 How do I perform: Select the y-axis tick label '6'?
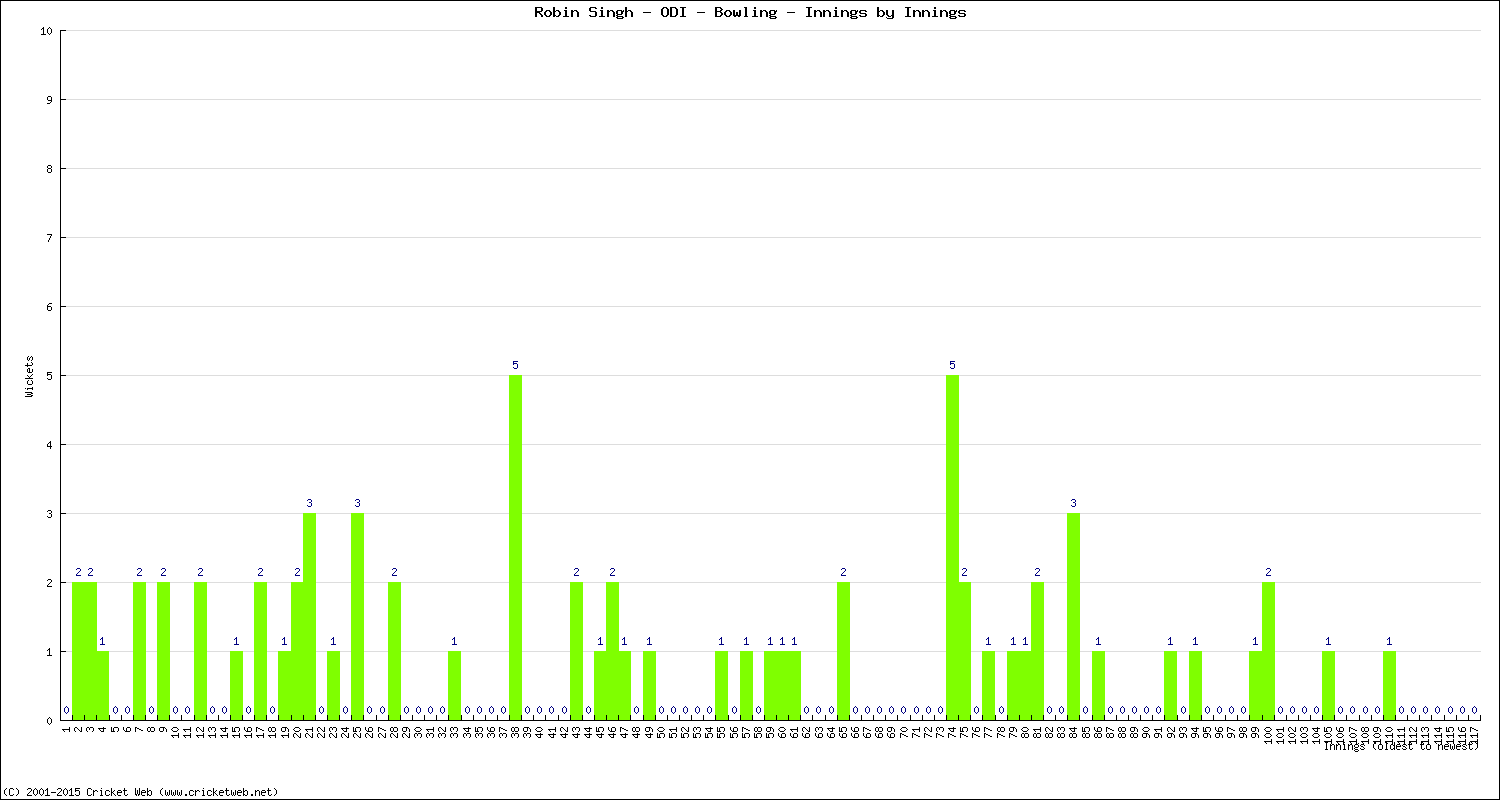[x=49, y=307]
